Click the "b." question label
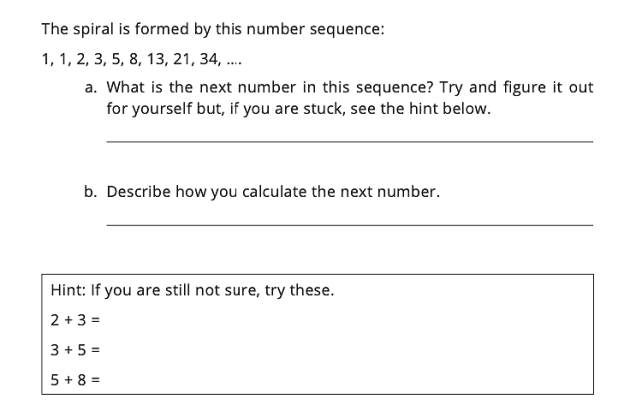This screenshot has height=411, width=630. point(91,191)
